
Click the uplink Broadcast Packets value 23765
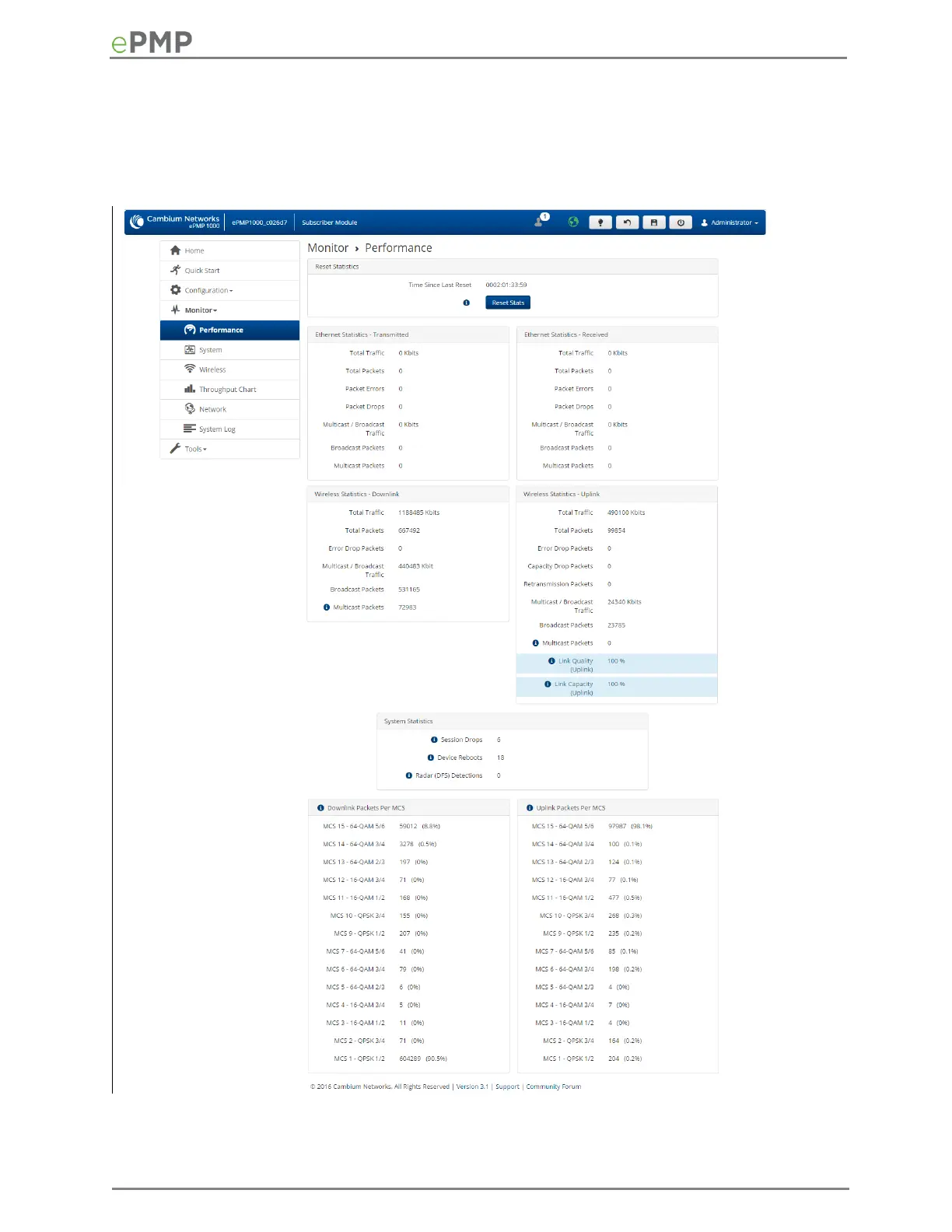tap(617, 625)
